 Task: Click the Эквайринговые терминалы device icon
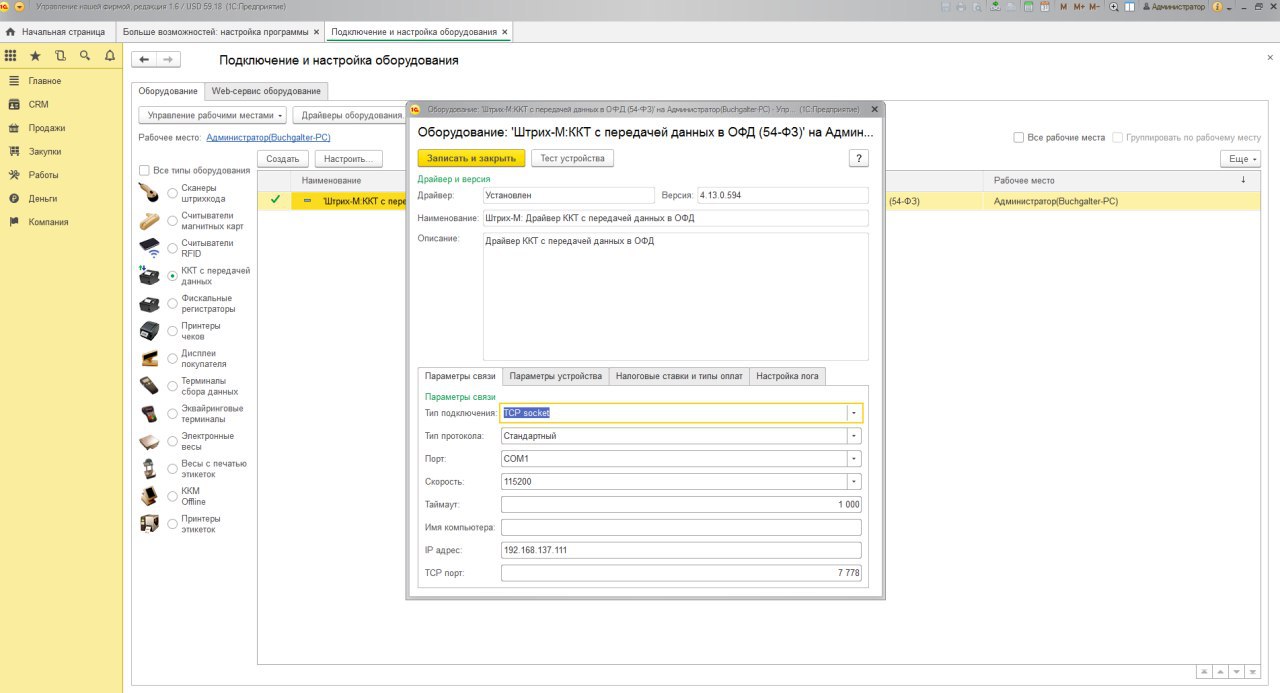click(x=149, y=413)
